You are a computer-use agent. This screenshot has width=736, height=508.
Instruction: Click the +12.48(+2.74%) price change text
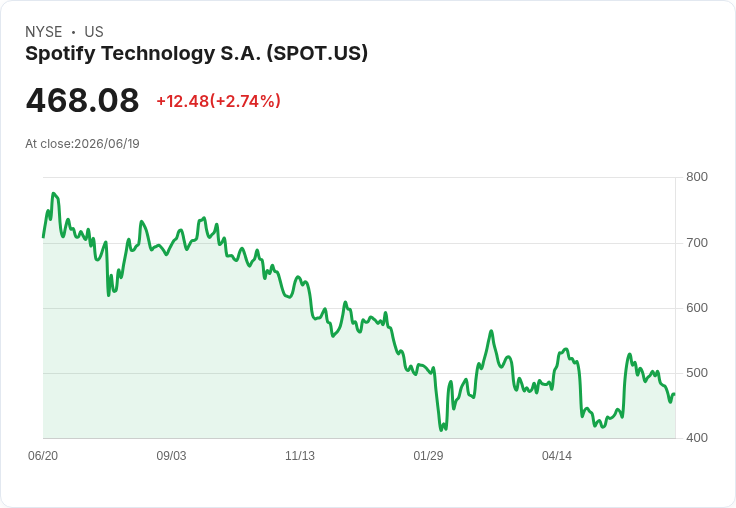coord(218,101)
